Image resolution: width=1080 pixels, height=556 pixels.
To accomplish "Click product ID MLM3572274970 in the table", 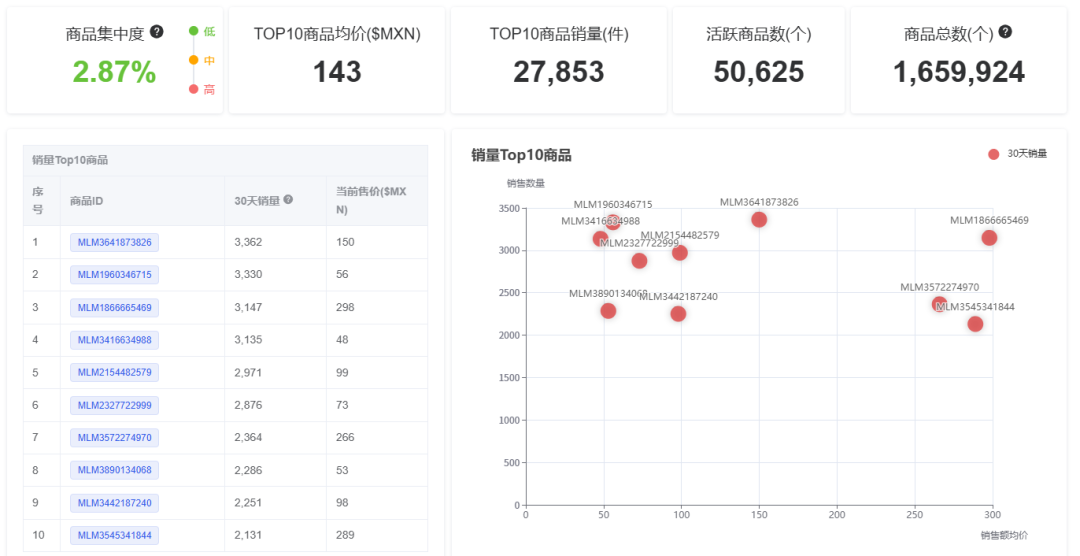I will (114, 437).
